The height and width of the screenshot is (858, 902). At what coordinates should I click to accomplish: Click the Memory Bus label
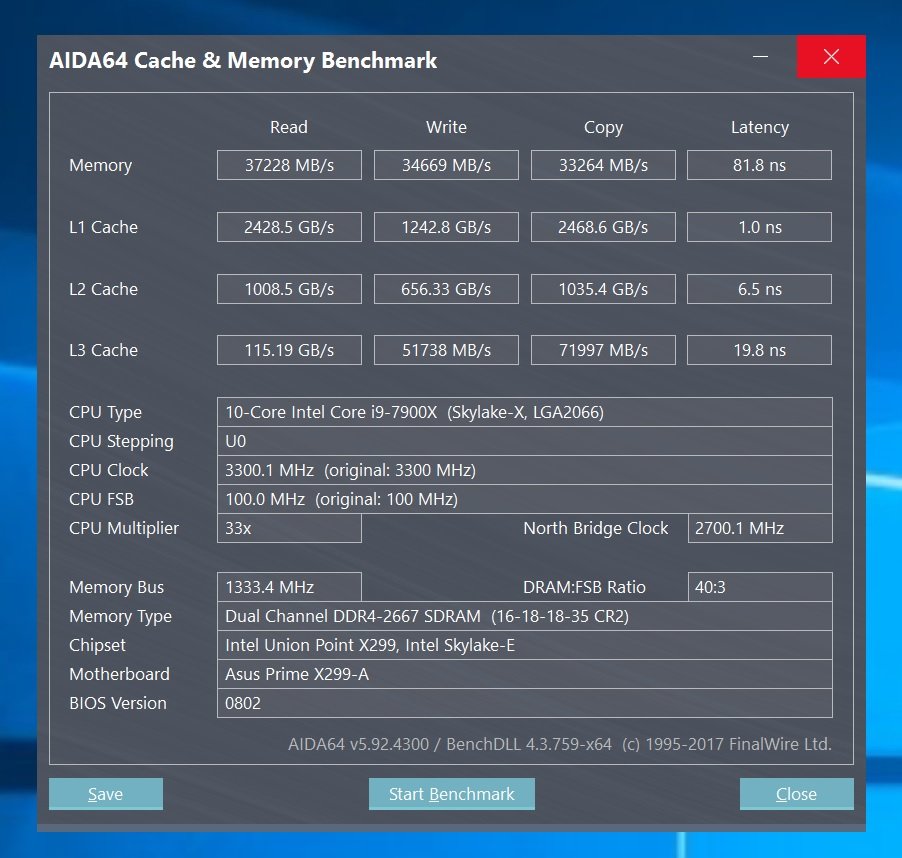tap(116, 587)
